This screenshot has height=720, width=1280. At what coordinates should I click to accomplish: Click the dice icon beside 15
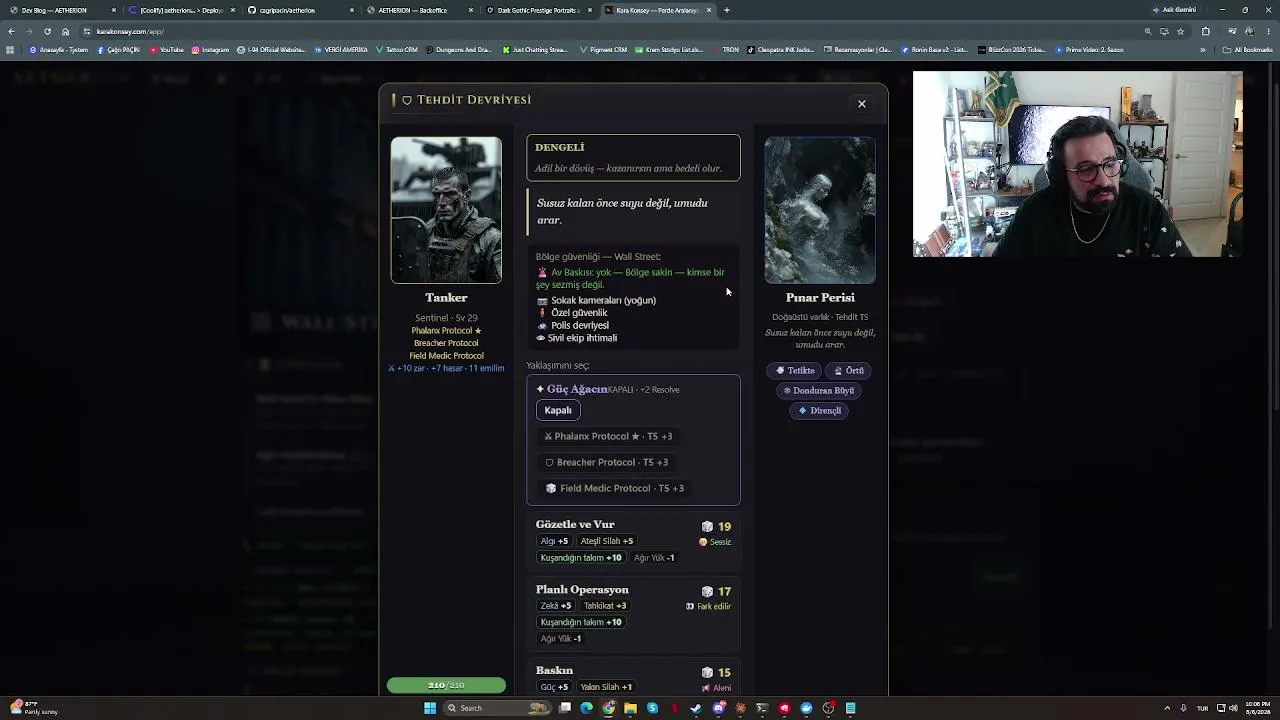click(707, 672)
